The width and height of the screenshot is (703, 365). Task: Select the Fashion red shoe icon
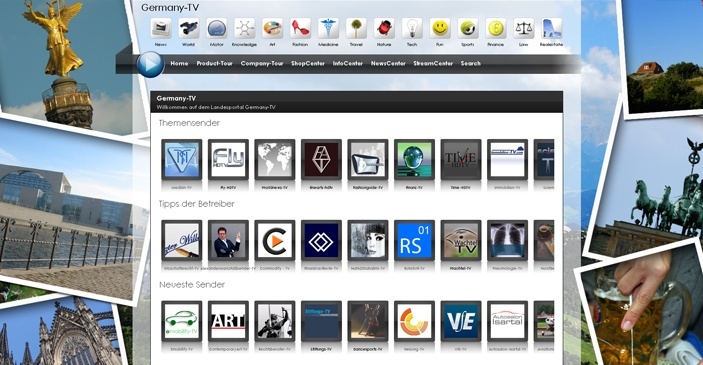coord(300,28)
